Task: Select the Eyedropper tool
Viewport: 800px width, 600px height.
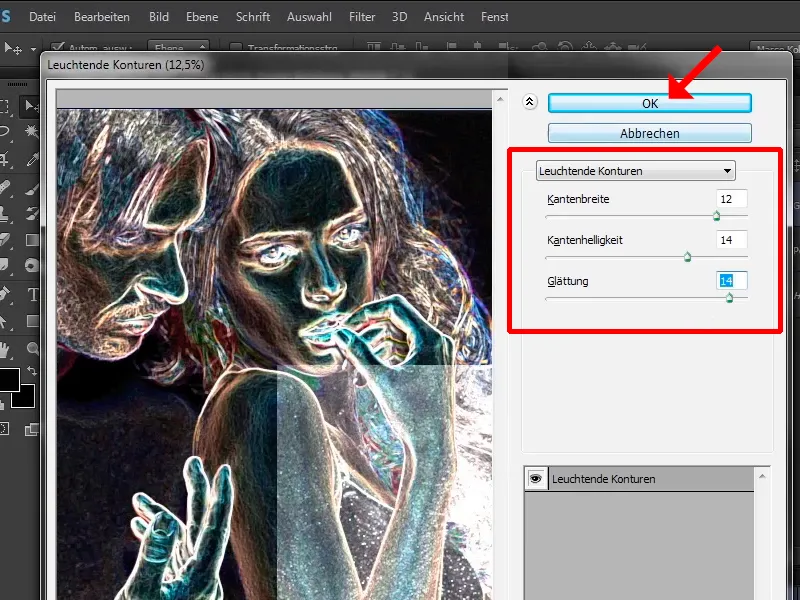Action: point(31,160)
